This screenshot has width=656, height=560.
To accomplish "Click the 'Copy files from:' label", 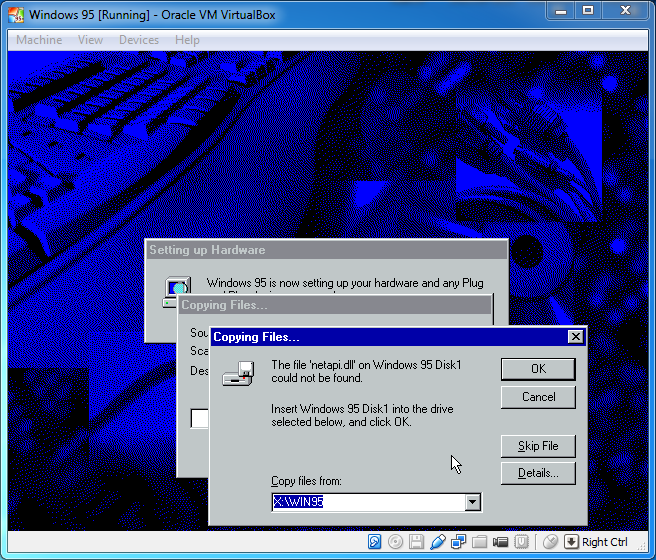I will [x=306, y=481].
